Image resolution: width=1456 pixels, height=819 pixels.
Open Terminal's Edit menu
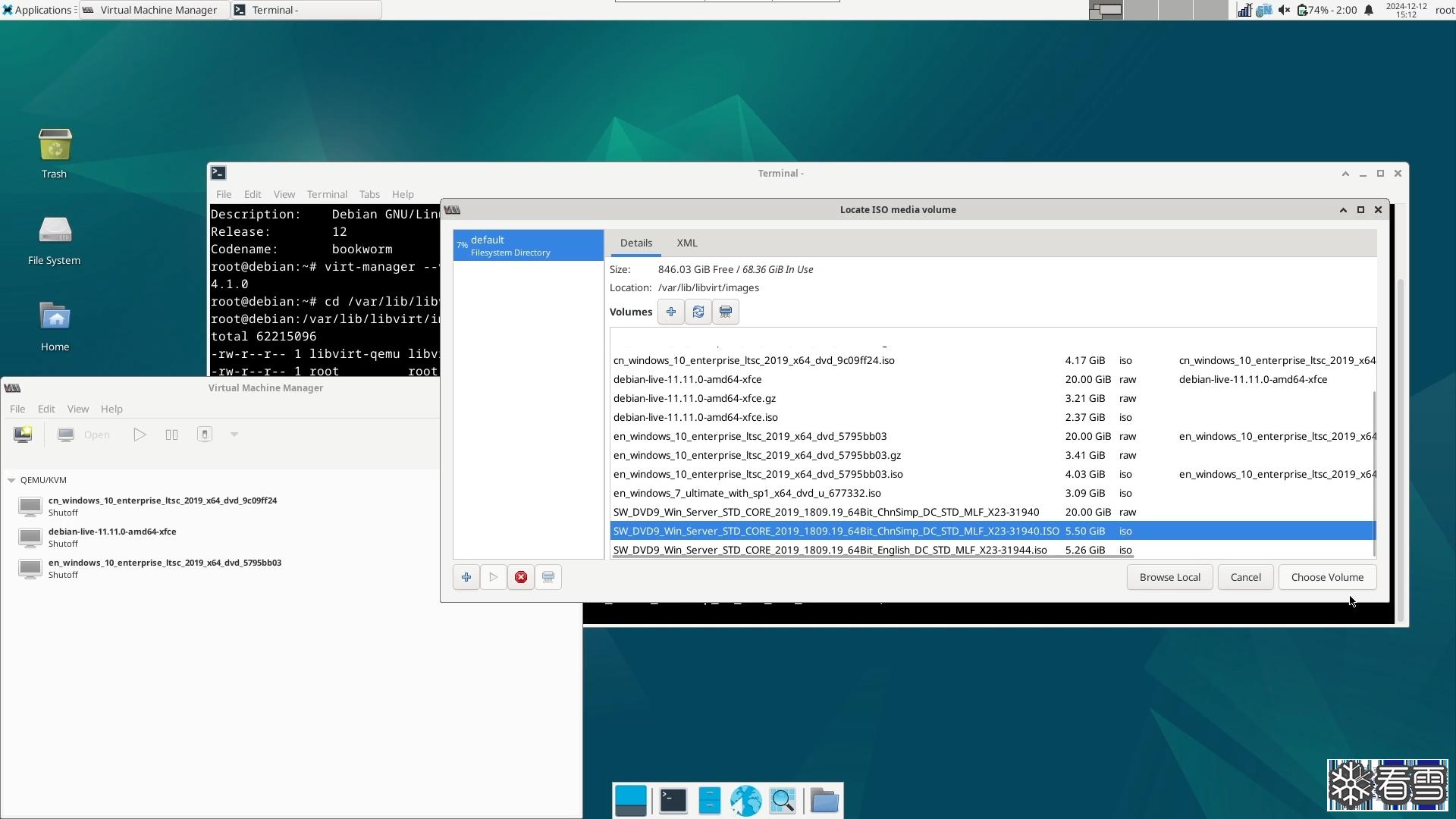click(253, 194)
